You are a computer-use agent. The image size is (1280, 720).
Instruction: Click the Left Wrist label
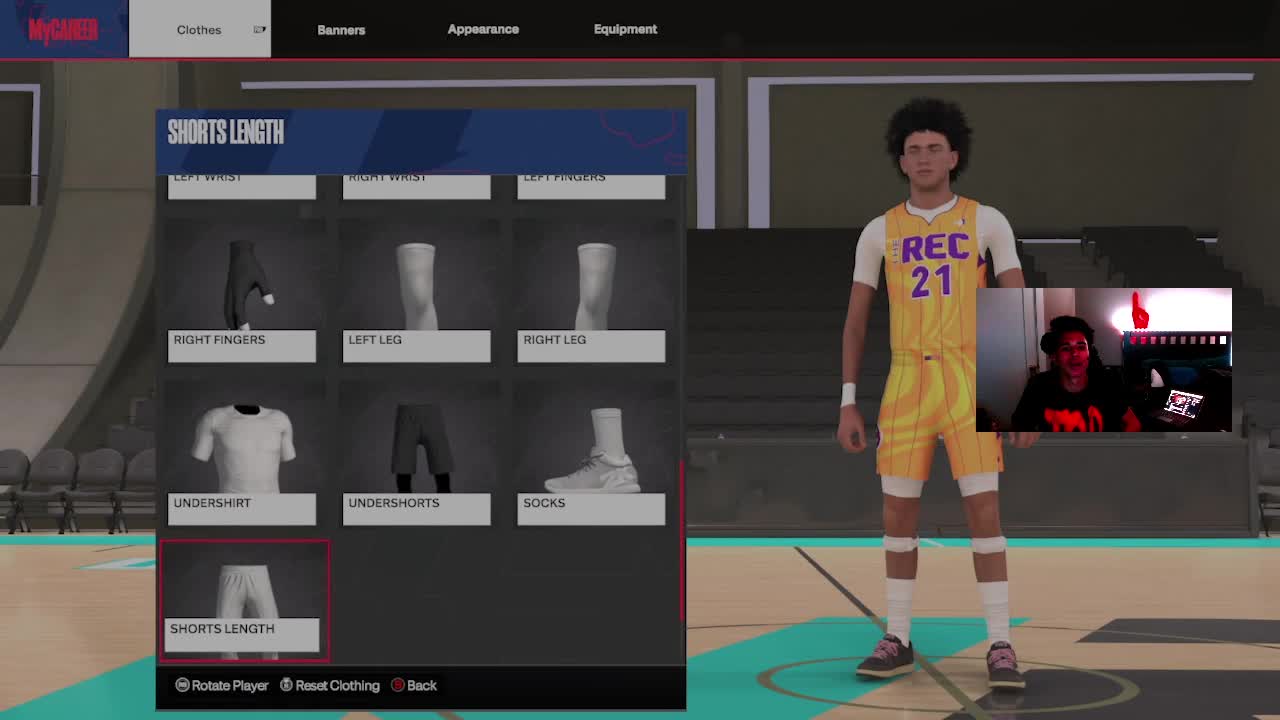242,186
